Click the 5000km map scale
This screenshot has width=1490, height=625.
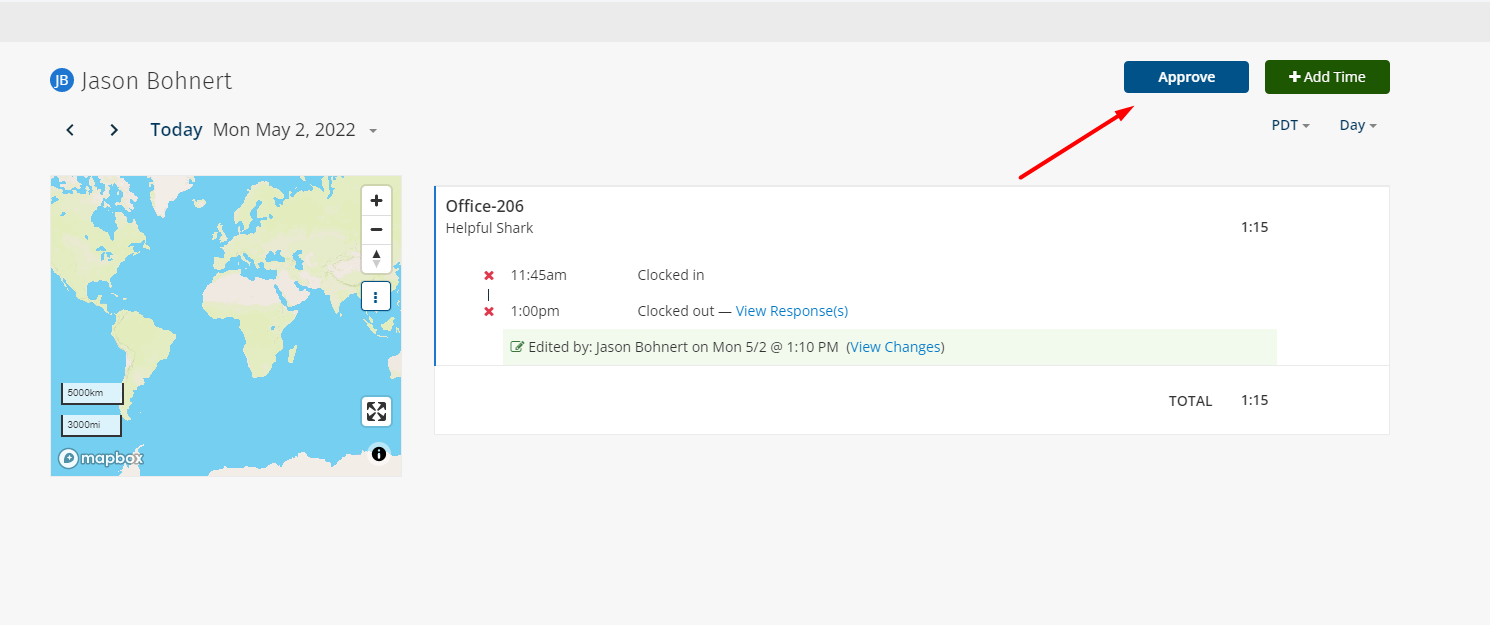[92, 393]
